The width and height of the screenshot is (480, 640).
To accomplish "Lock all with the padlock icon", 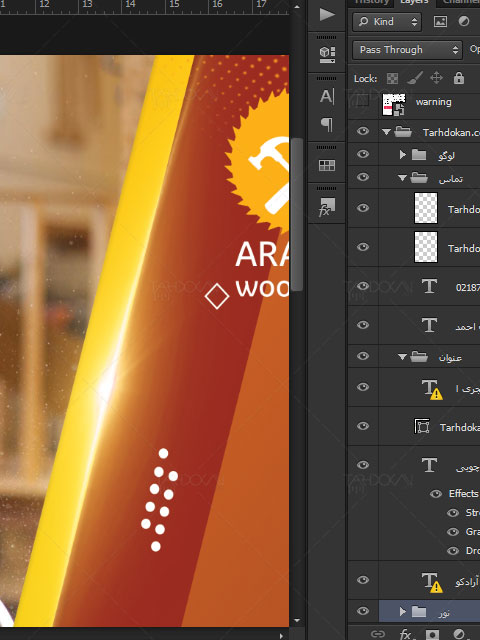I will click(459, 78).
